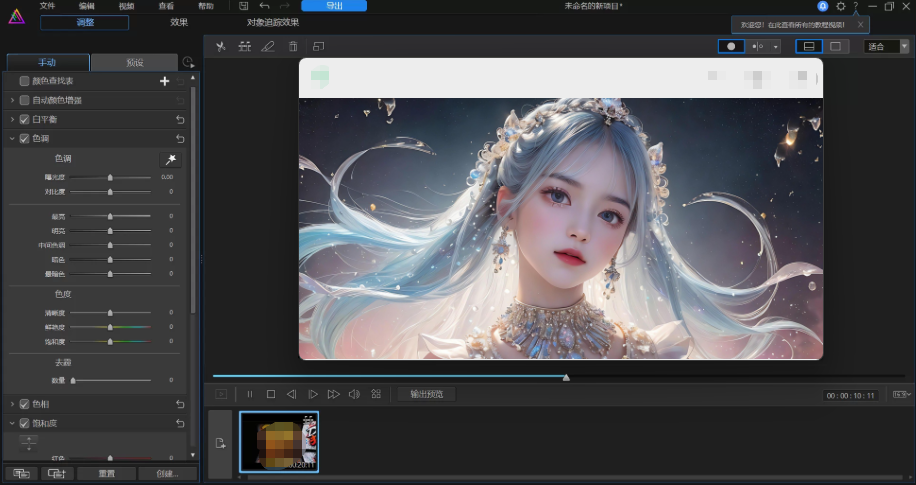Click the trash delete icon in toolbar
This screenshot has width=916, height=485.
point(293,46)
